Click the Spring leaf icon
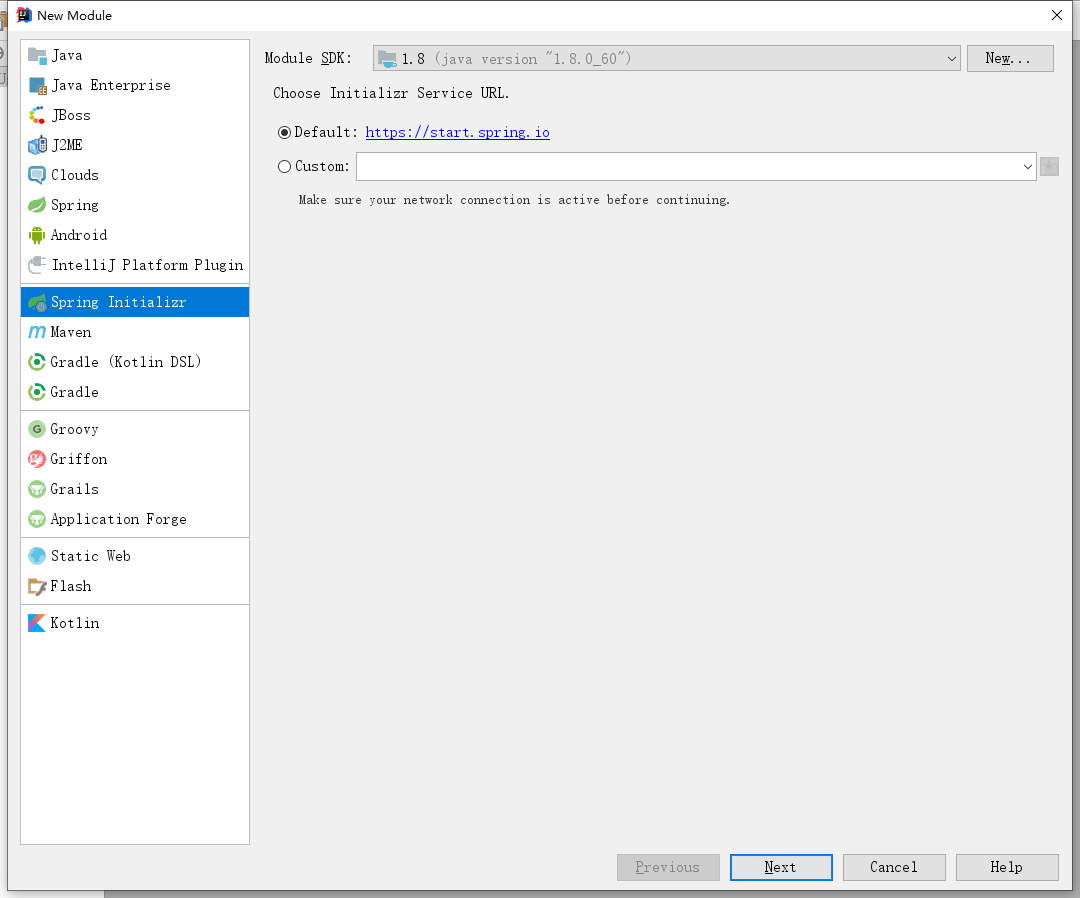This screenshot has width=1080, height=898. 37,205
